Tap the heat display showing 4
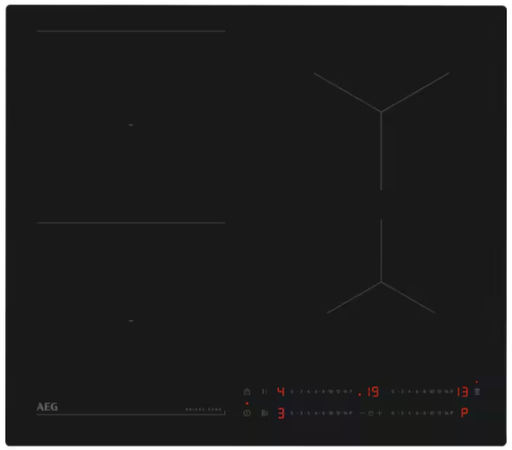Viewport: 512px width, 450px height. [281, 391]
